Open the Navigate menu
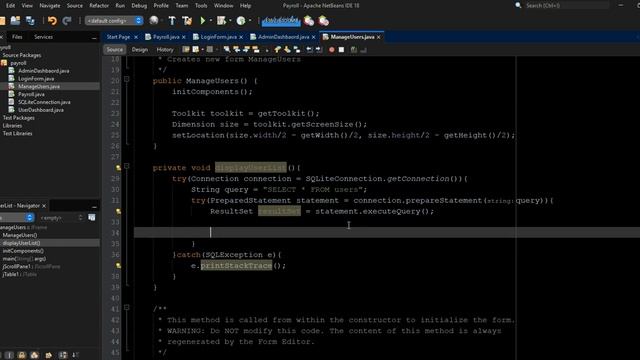The width and height of the screenshot is (640, 360). [49, 6]
